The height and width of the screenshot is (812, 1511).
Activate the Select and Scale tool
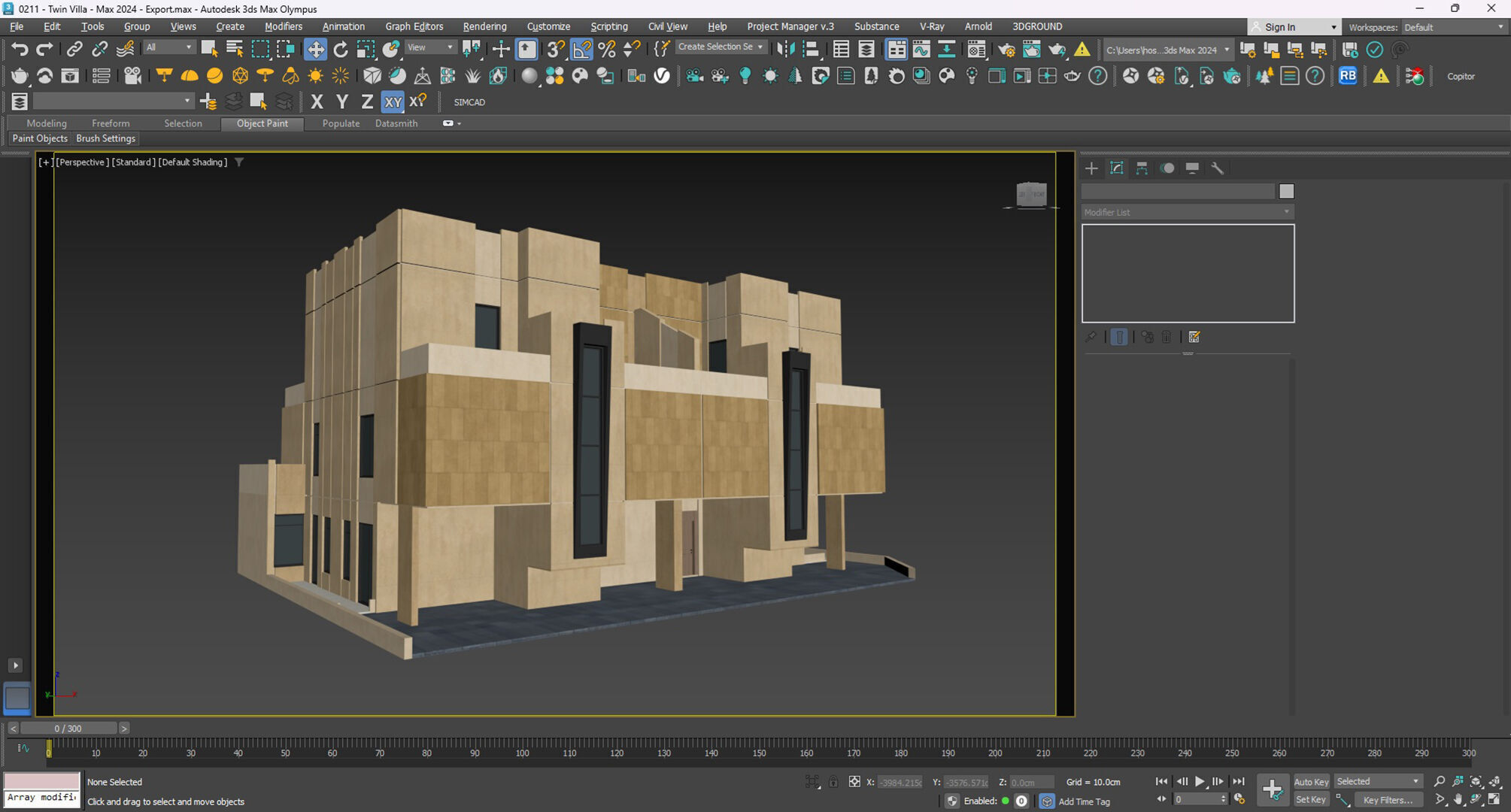[366, 50]
